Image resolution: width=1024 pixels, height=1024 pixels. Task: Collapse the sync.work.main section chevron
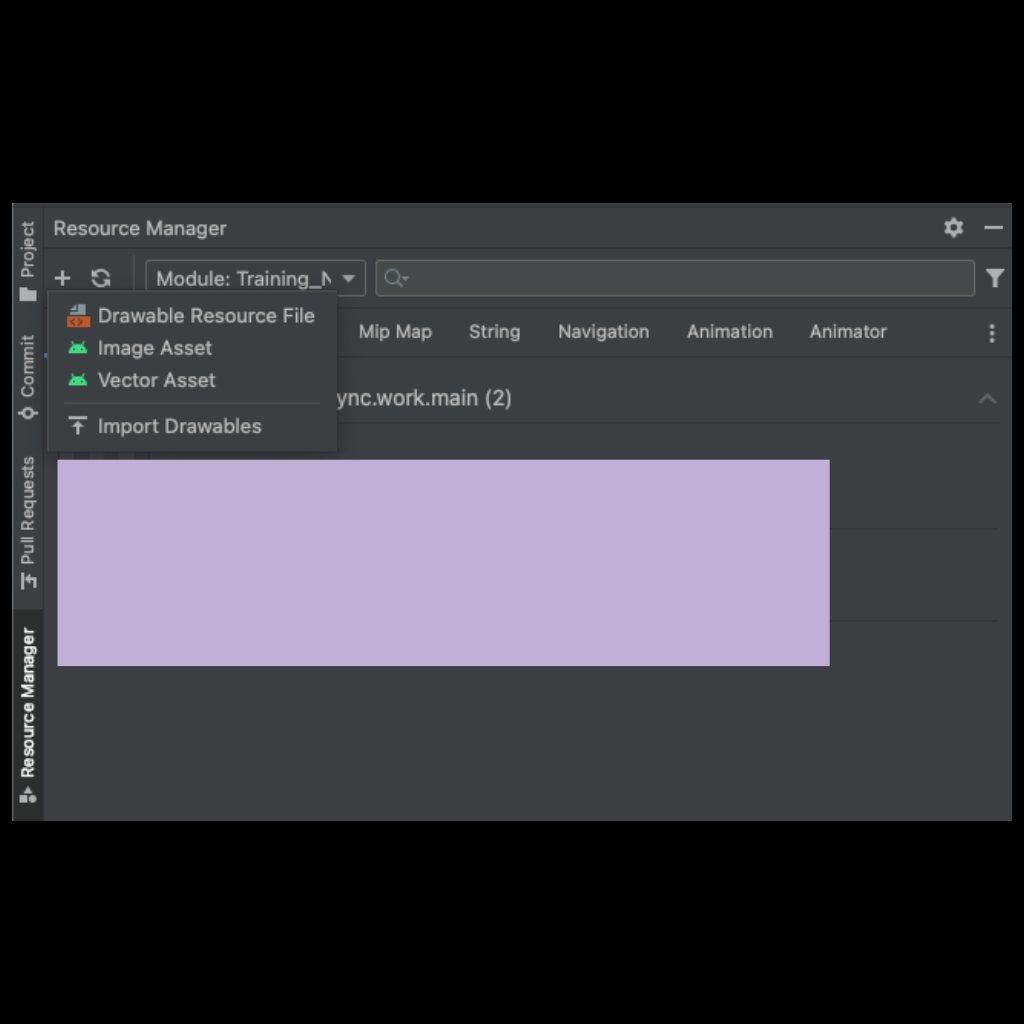click(987, 398)
